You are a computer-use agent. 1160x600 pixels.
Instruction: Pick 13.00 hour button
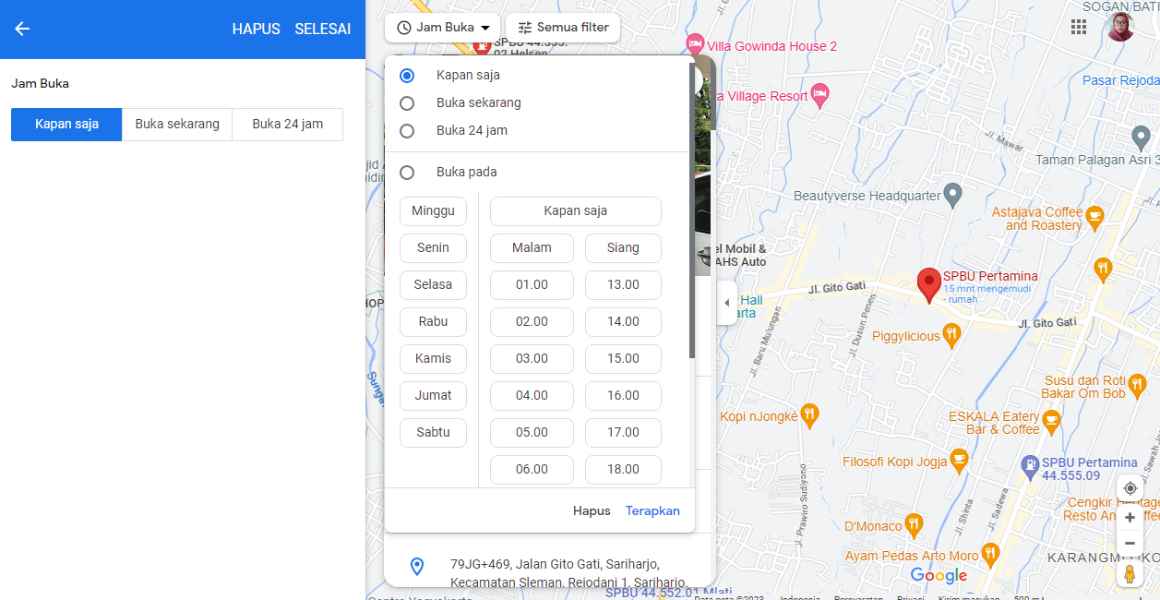(x=623, y=285)
